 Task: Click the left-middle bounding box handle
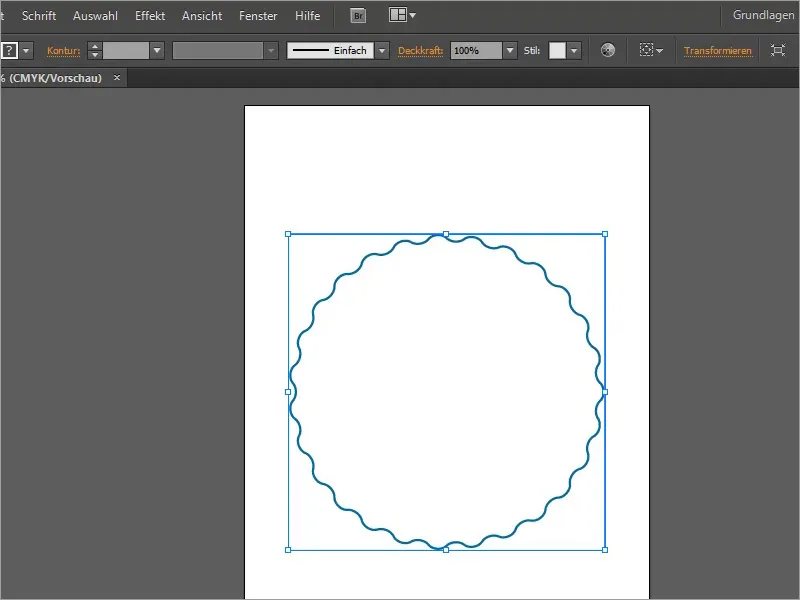(x=288, y=392)
